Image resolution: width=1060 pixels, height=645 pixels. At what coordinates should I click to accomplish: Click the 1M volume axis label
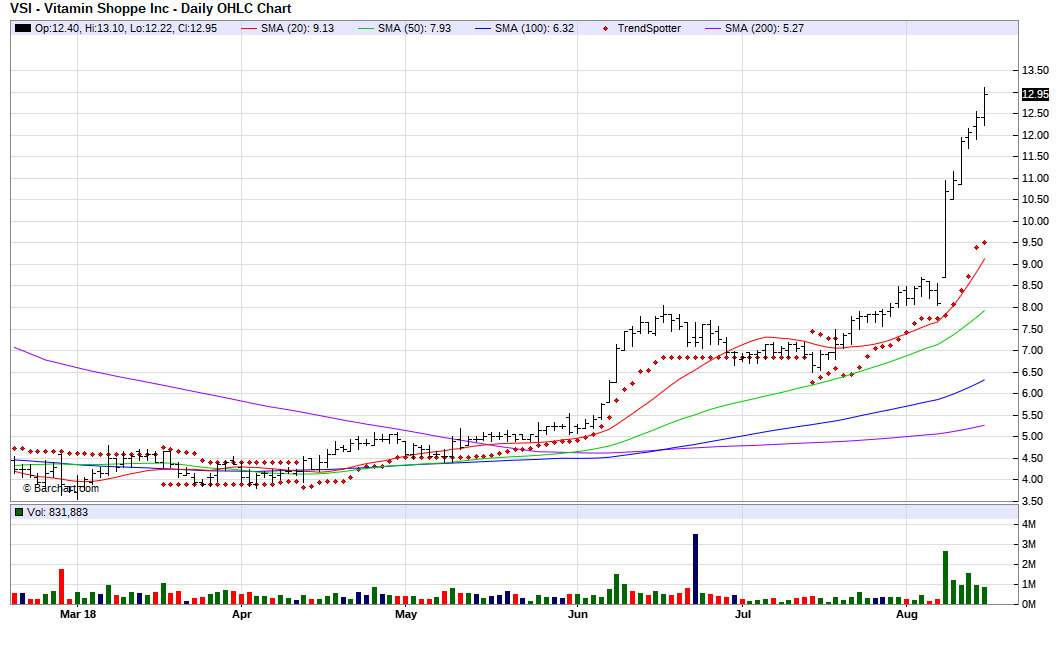[x=1029, y=584]
